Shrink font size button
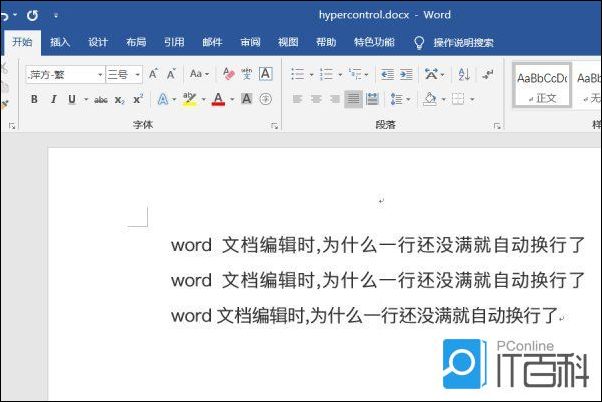 coord(171,74)
